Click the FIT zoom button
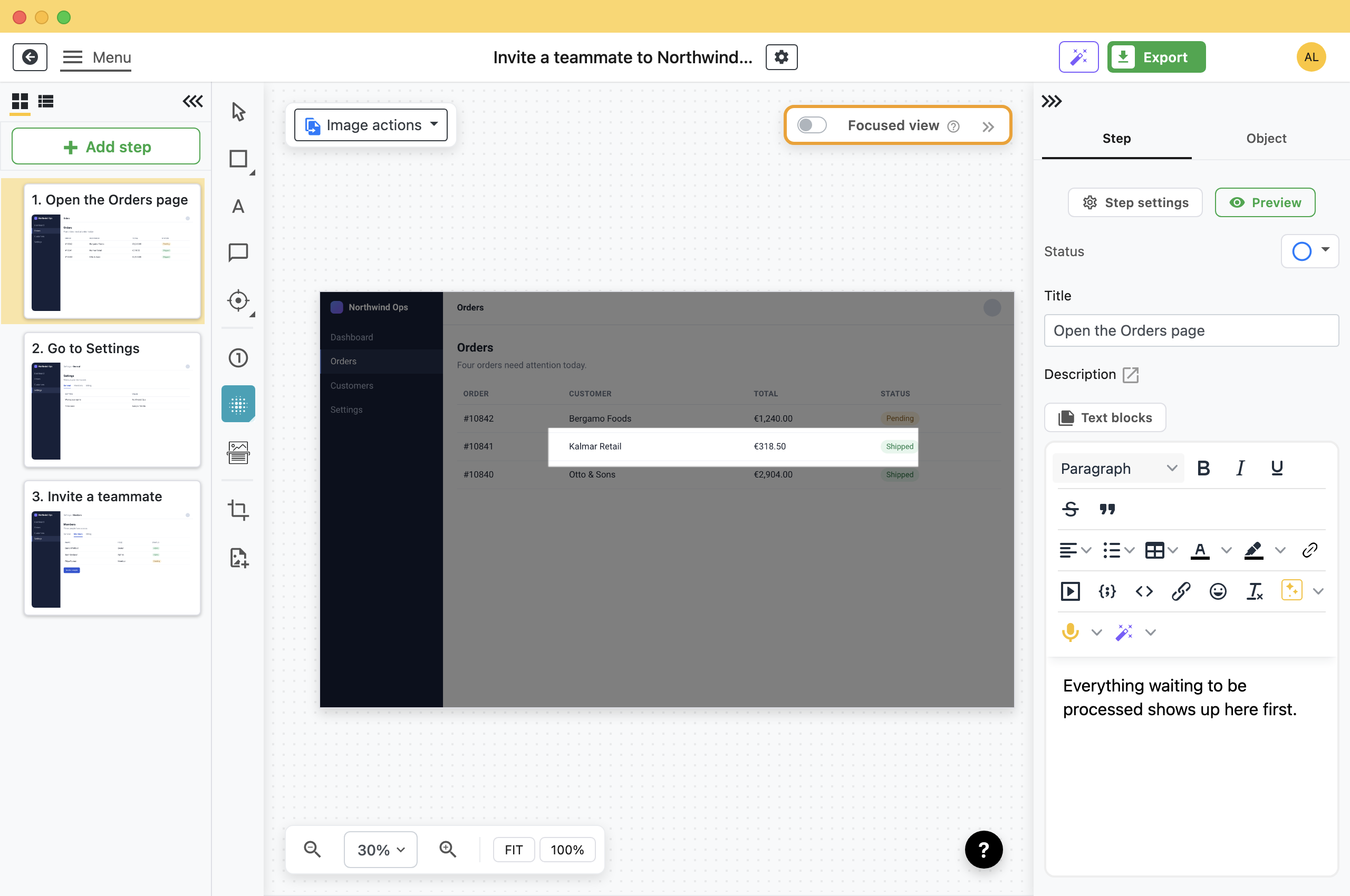The height and width of the screenshot is (896, 1350). tap(514, 850)
